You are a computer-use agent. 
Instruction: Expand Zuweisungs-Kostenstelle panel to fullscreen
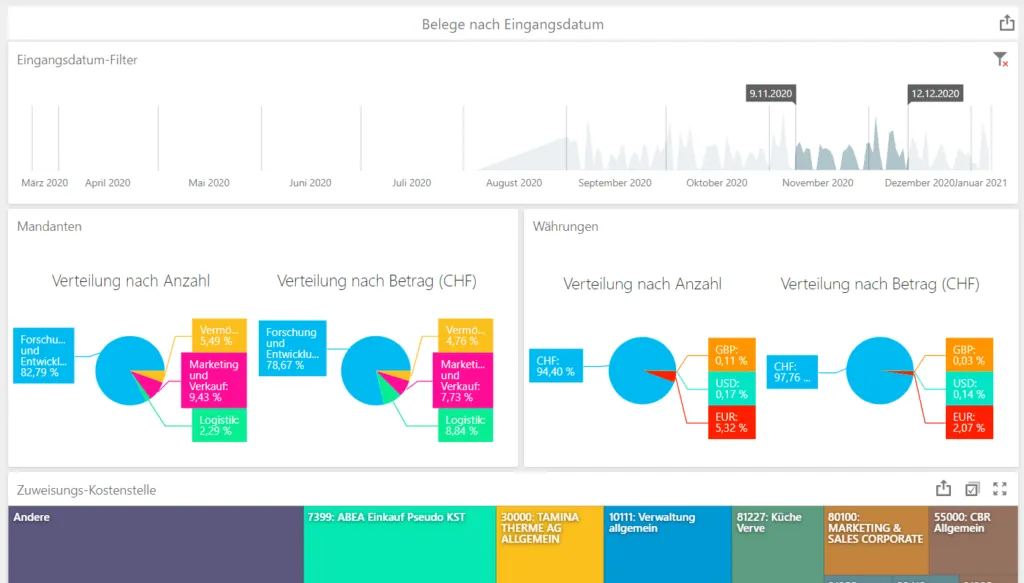999,488
